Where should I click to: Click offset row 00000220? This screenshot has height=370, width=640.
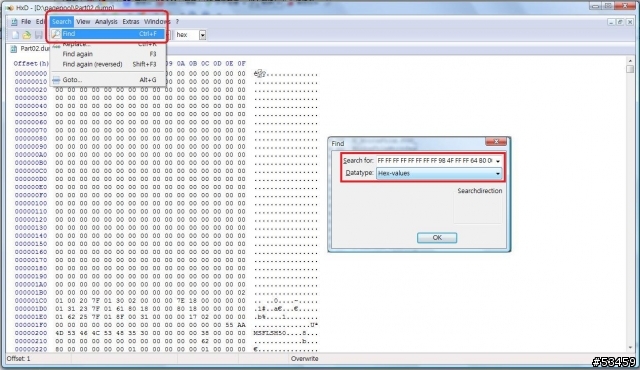click(x=31, y=349)
